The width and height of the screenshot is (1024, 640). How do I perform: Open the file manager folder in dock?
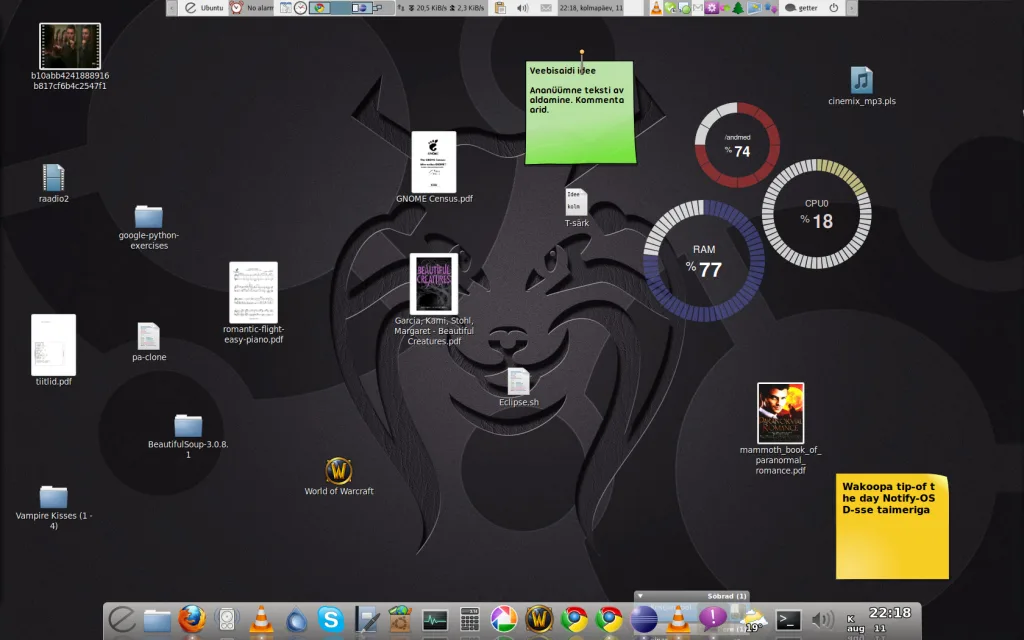pyautogui.click(x=157, y=620)
